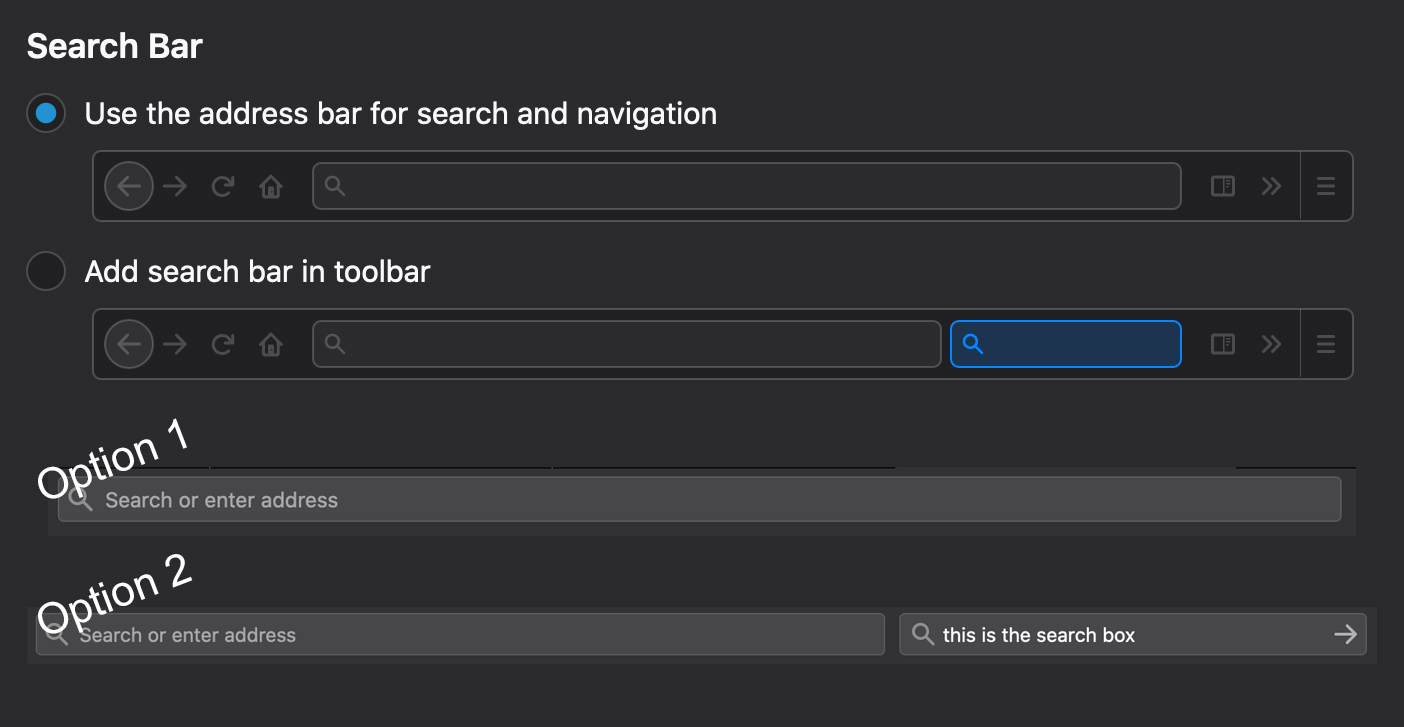
Task: Open hamburger menu in the address-bar-only toolbar preview
Action: (x=1326, y=186)
